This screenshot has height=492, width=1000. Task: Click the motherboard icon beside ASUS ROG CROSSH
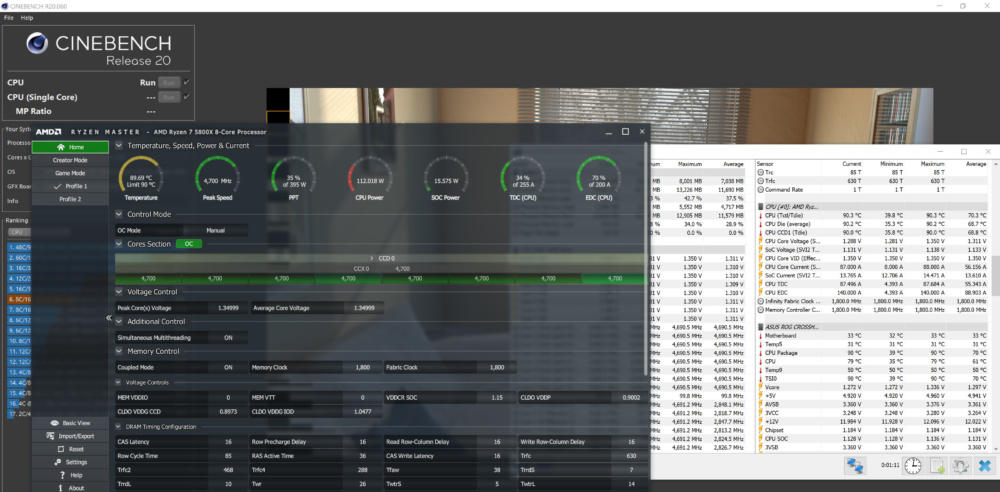(x=760, y=327)
